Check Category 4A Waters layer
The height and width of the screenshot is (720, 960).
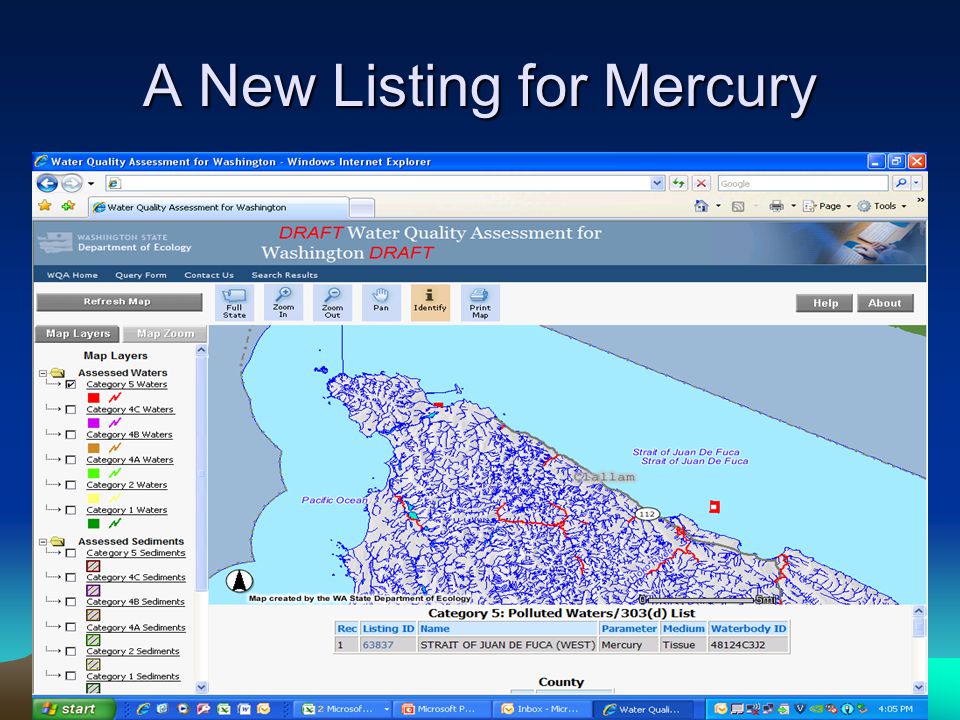click(x=71, y=460)
